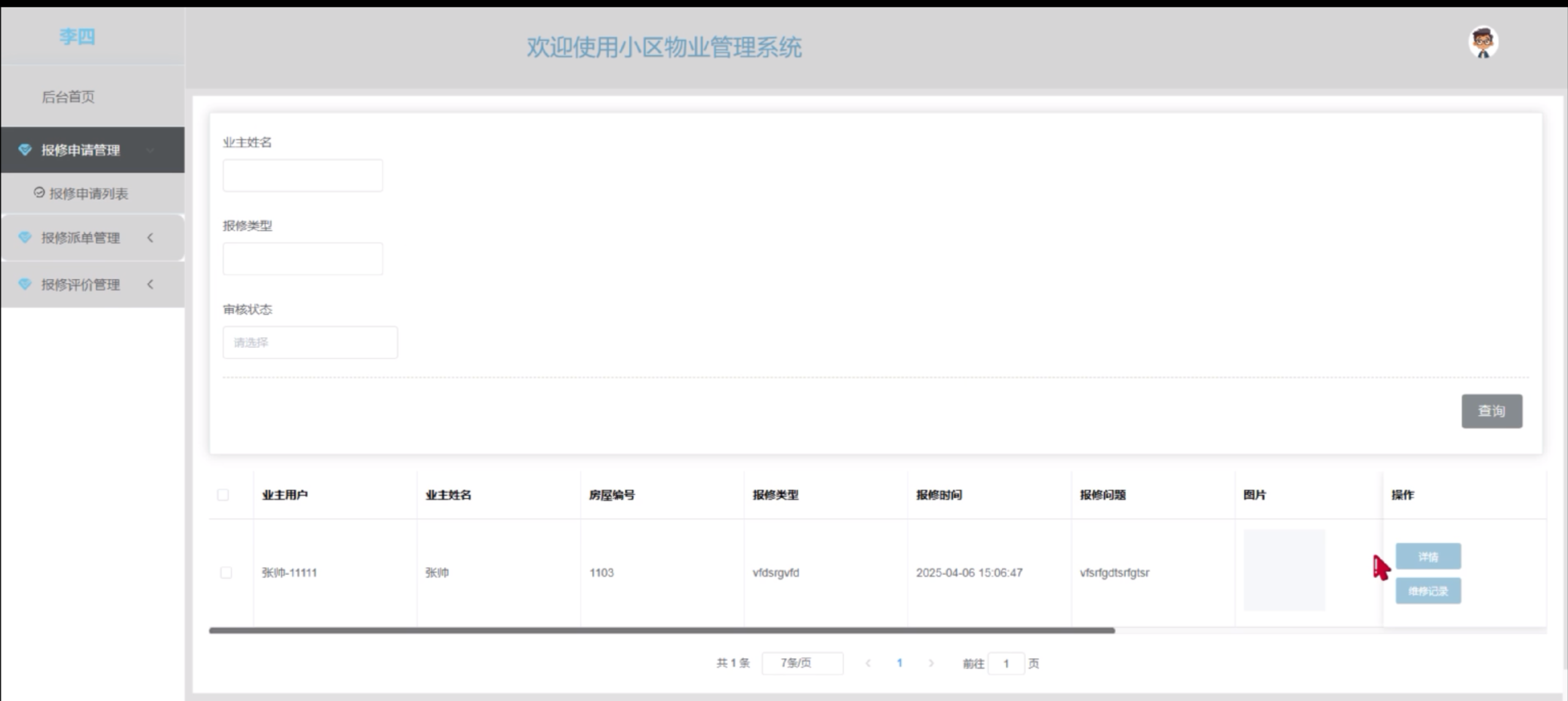Check the row checkbox for 张帅-11111
The height and width of the screenshot is (701, 1568).
point(227,572)
